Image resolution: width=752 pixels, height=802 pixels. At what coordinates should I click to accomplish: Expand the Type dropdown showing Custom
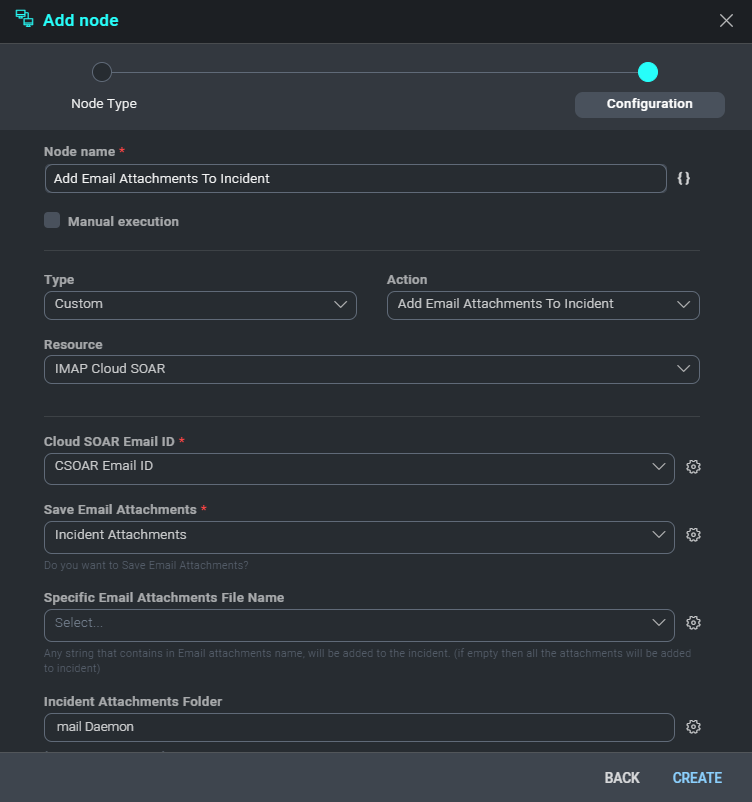(x=200, y=304)
